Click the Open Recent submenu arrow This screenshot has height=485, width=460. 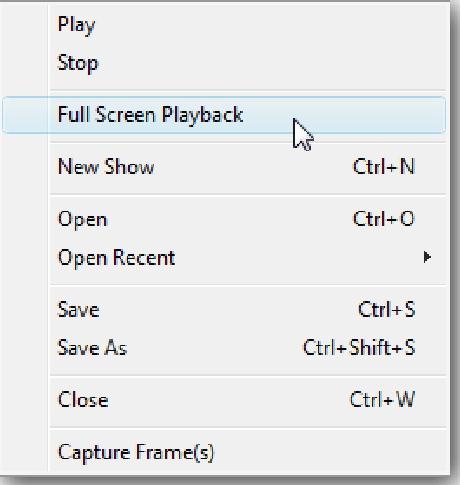(x=427, y=257)
